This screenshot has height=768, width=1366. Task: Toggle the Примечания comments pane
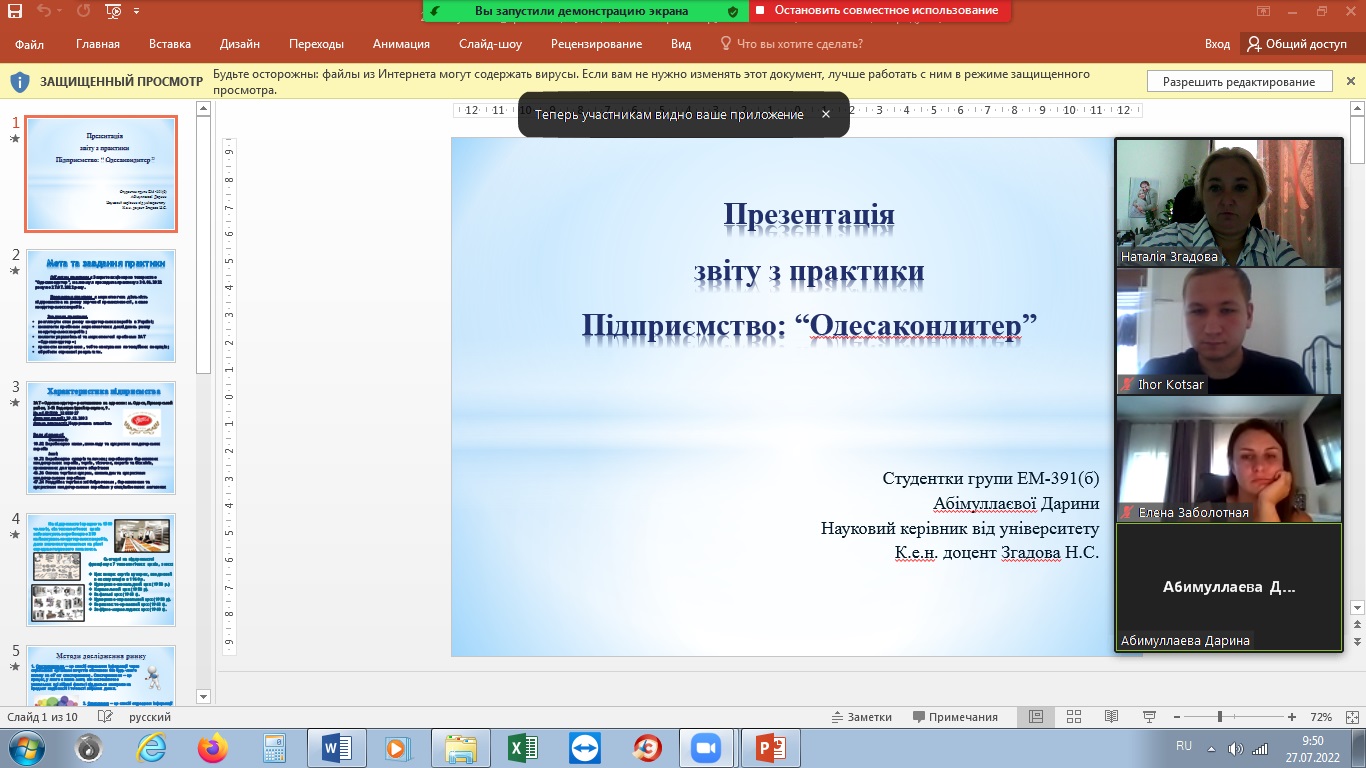point(955,717)
